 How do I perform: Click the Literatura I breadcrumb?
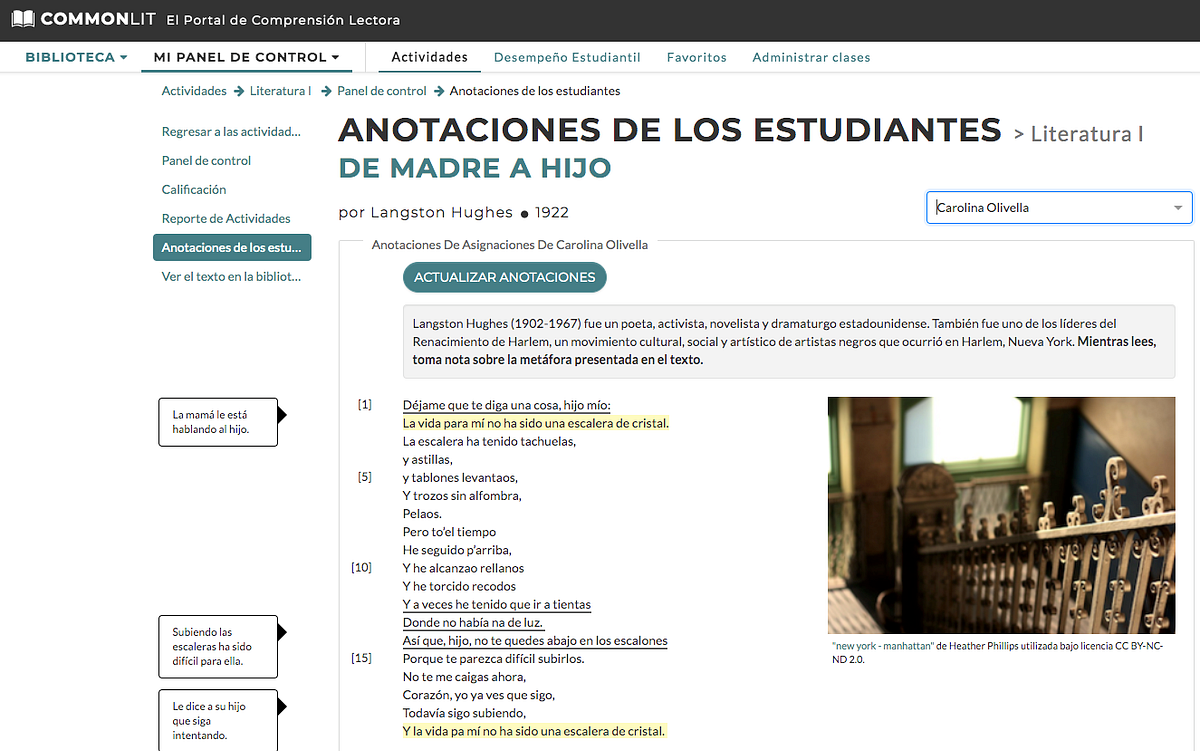click(x=280, y=90)
